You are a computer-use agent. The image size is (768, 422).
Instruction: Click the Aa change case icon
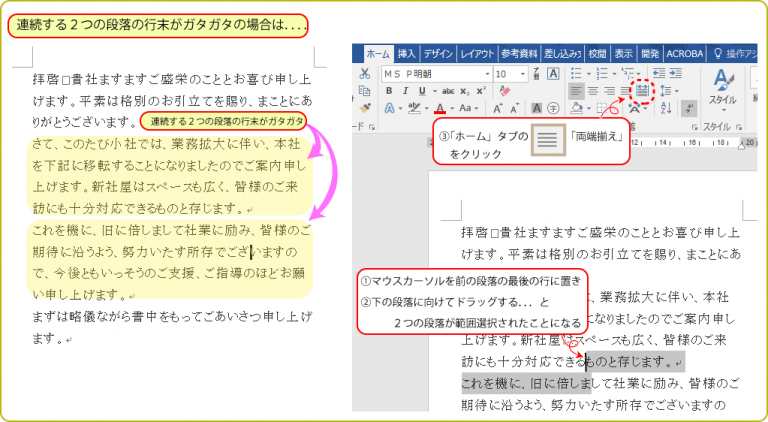pyautogui.click(x=465, y=108)
